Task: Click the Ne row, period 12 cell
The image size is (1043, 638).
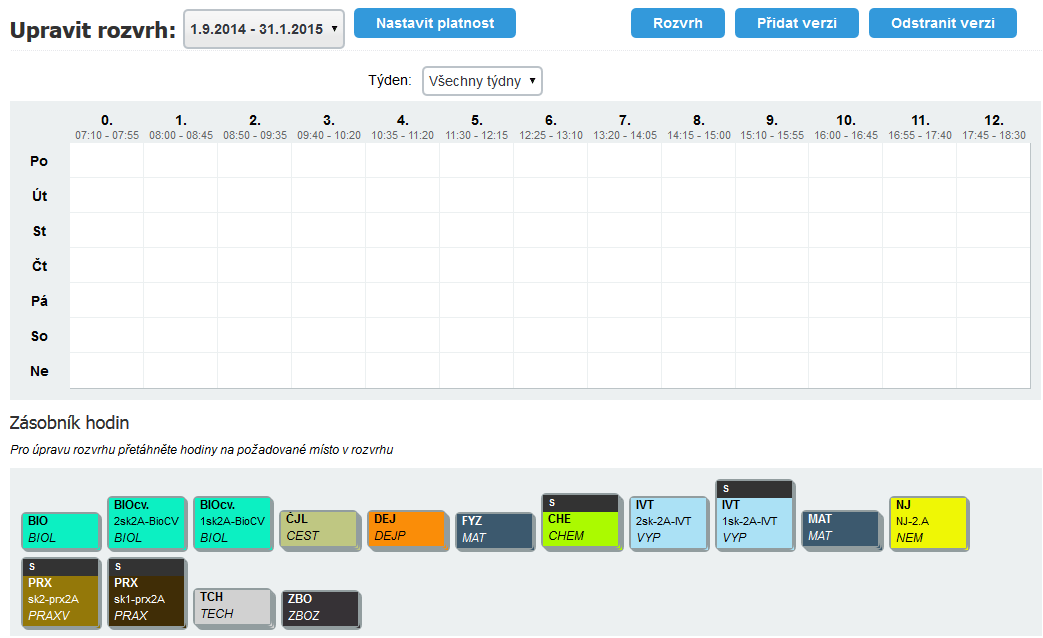Action: pyautogui.click(x=994, y=371)
